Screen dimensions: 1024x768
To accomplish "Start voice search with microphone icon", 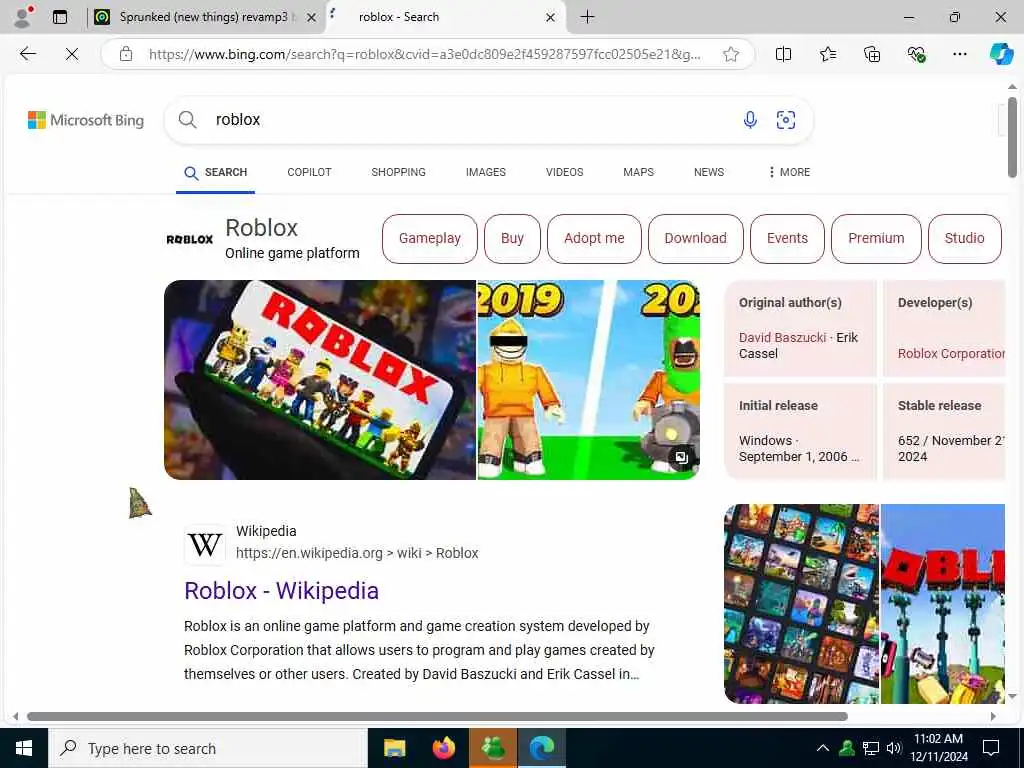I will coord(750,120).
